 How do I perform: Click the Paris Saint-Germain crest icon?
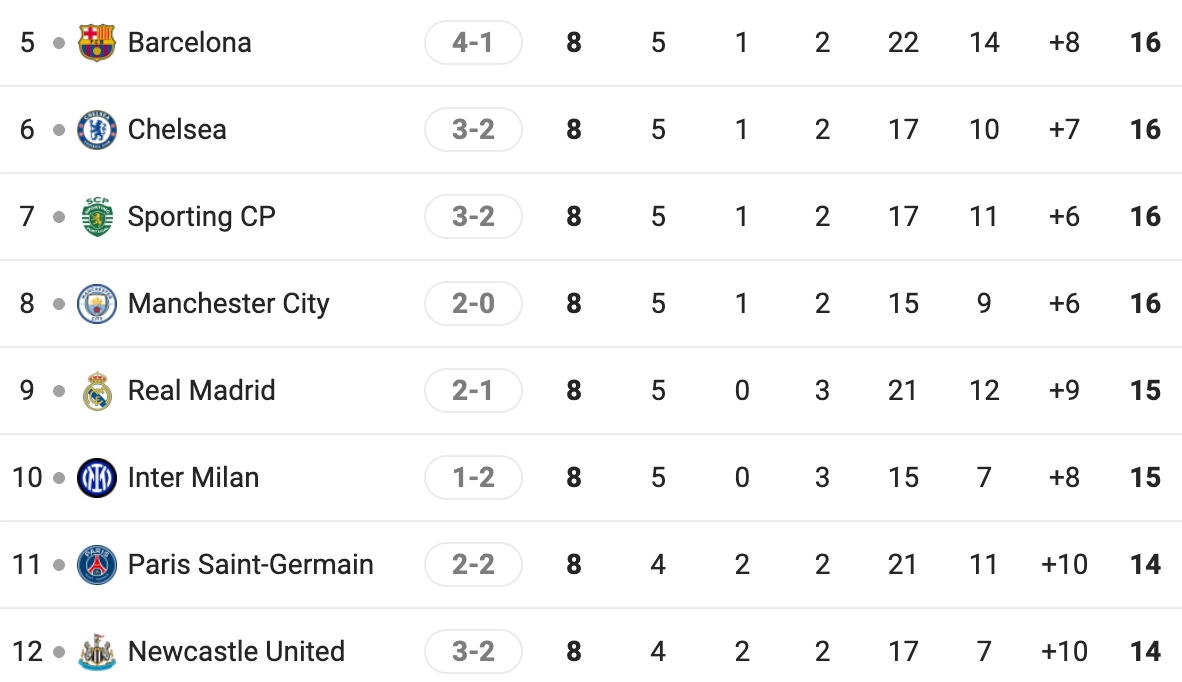pos(97,565)
